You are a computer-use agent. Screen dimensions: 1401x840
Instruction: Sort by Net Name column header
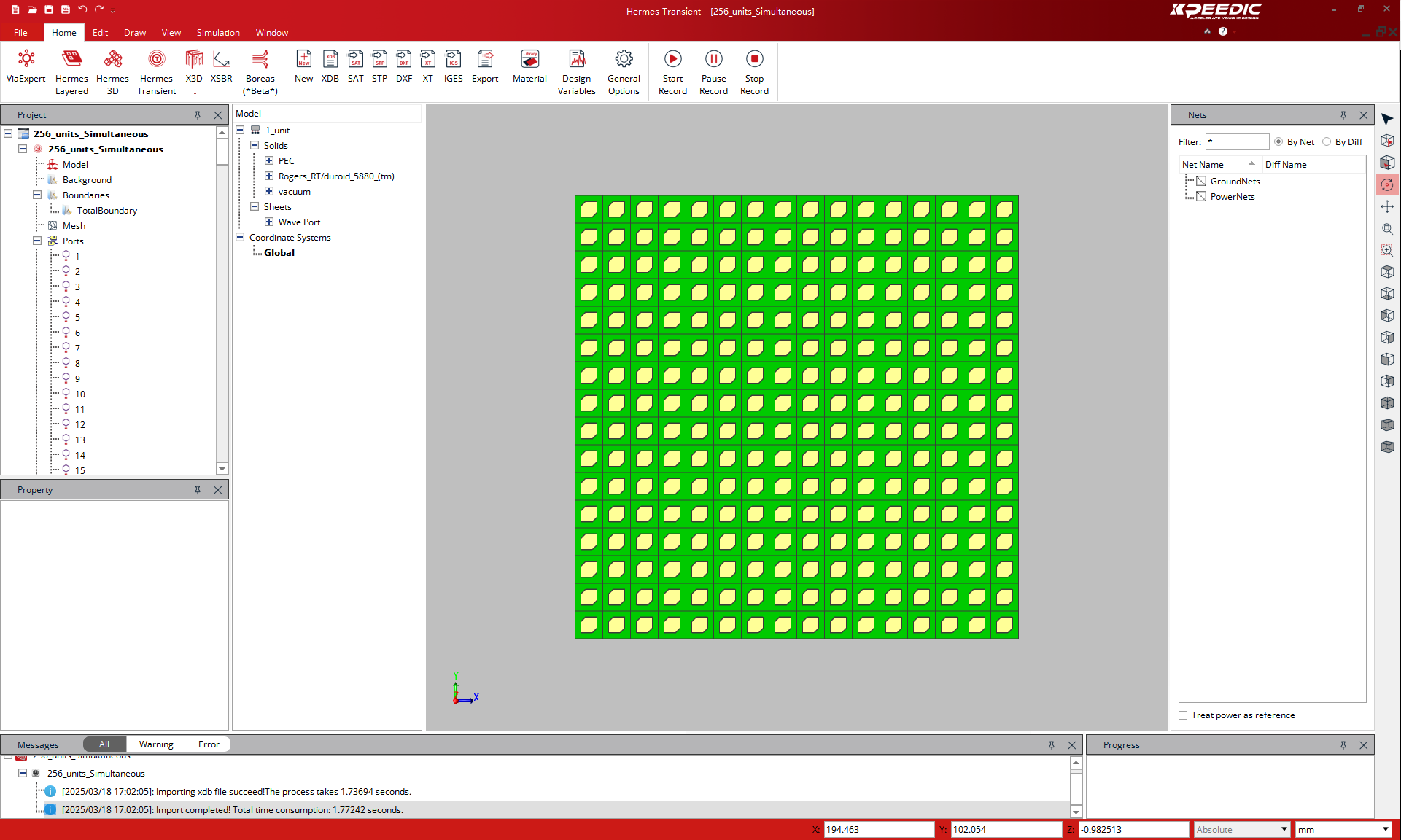point(1220,165)
